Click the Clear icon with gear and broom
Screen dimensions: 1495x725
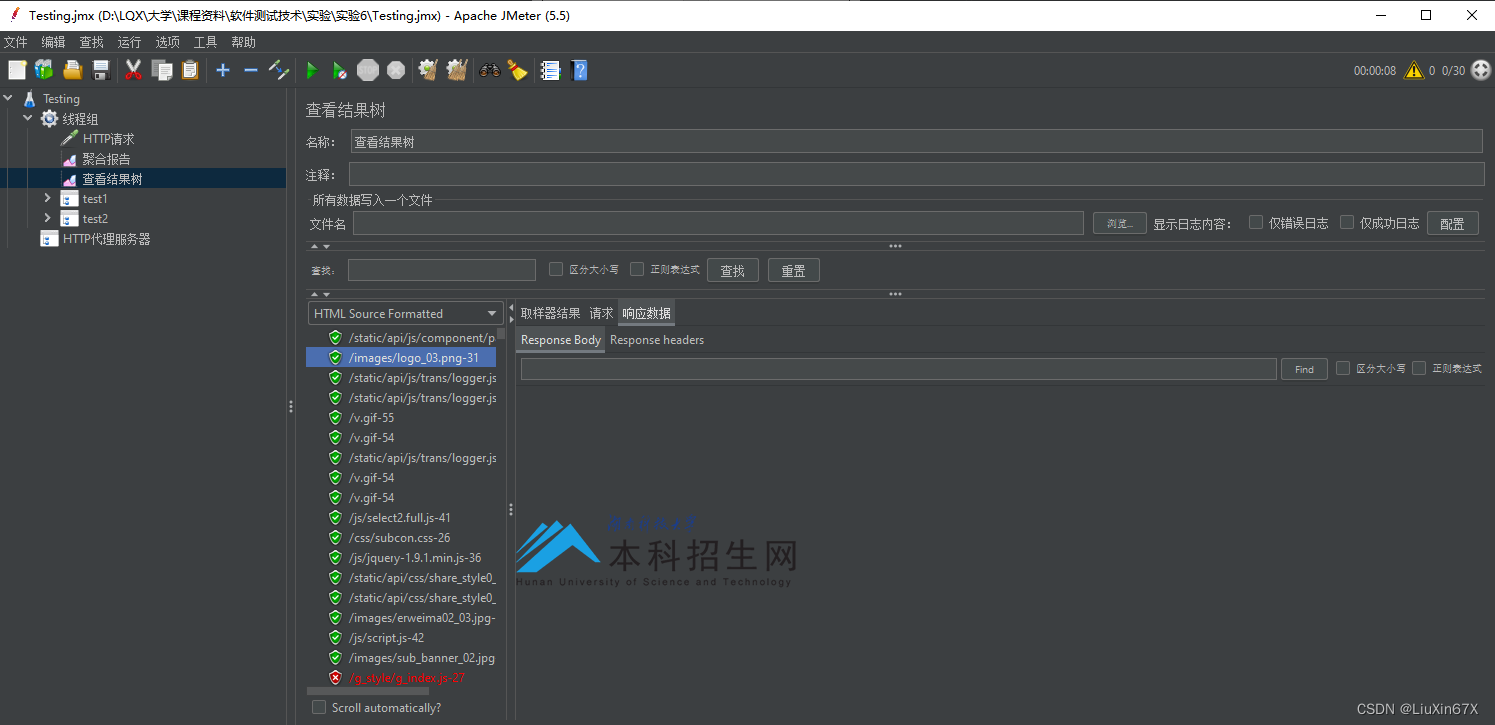click(429, 70)
